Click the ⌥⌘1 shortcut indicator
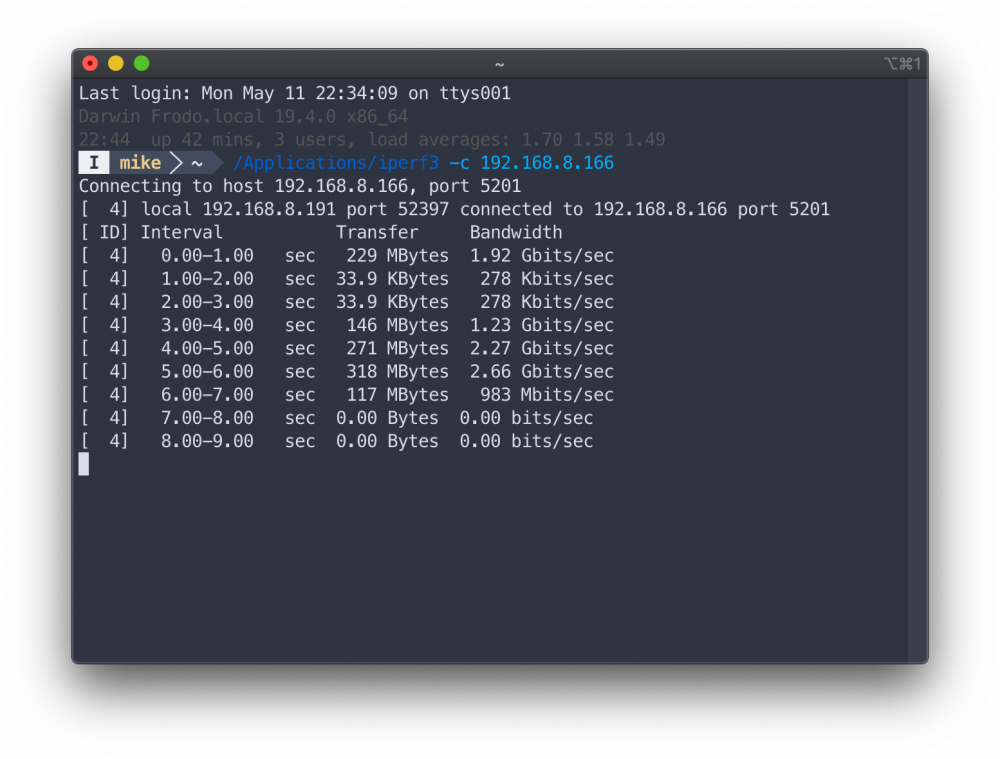1000x759 pixels. click(902, 64)
